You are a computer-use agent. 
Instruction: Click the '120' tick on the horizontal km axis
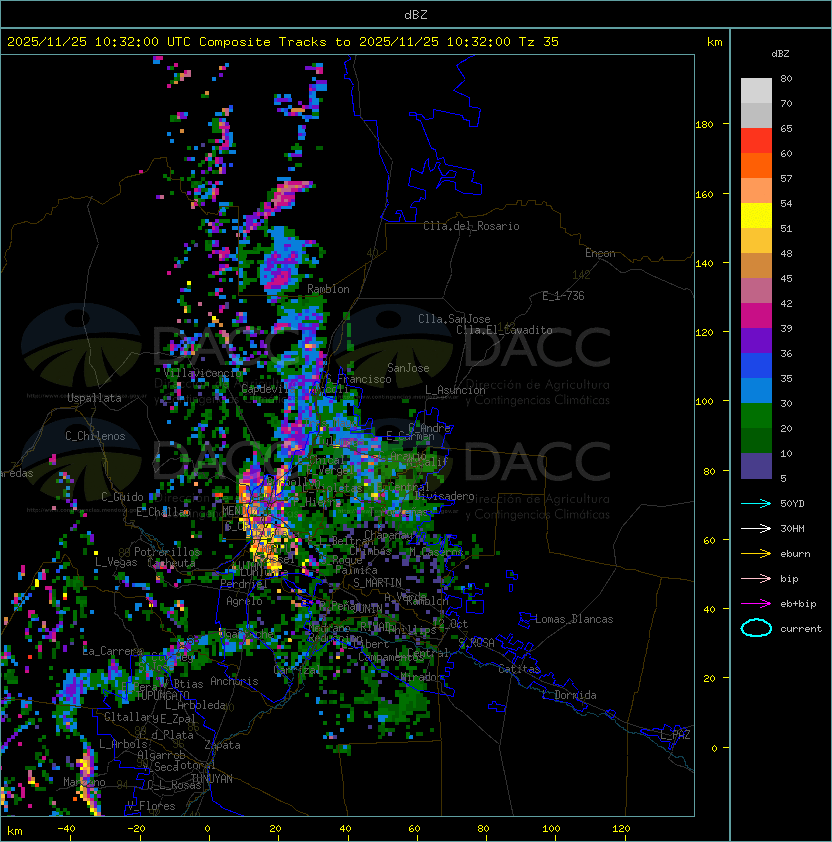[621, 829]
